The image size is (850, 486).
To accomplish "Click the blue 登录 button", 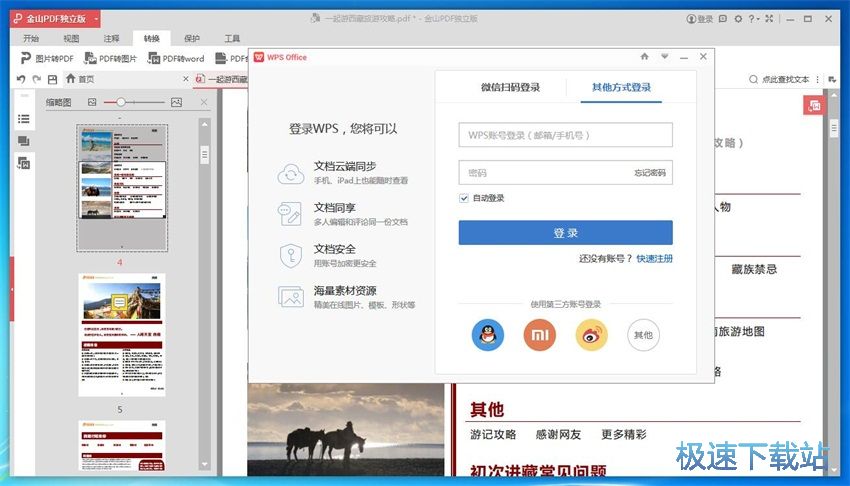I will [565, 232].
